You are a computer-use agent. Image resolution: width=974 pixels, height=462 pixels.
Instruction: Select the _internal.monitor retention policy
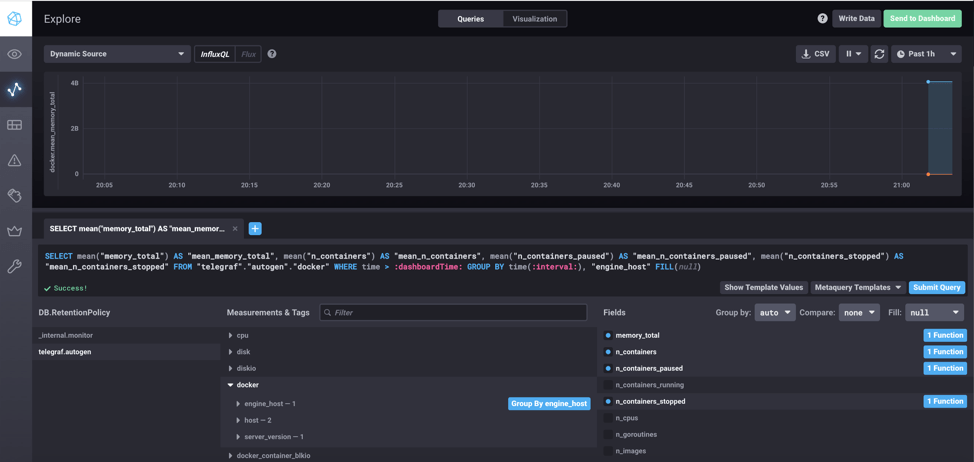[x=66, y=336]
